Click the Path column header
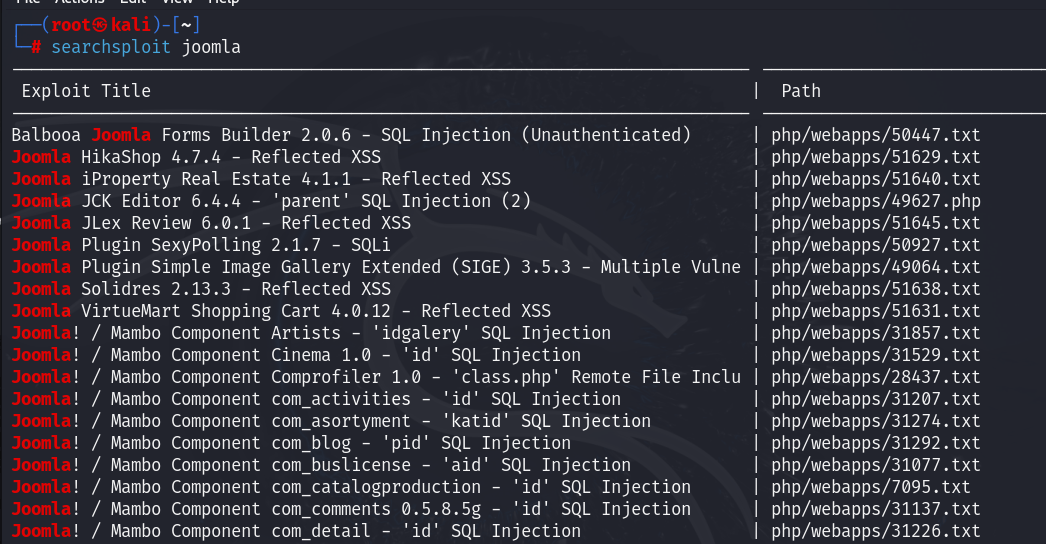Image resolution: width=1046 pixels, height=544 pixels. tap(801, 91)
